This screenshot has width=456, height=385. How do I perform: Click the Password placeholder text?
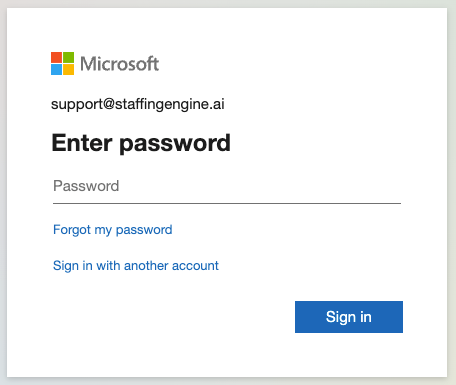pos(86,186)
